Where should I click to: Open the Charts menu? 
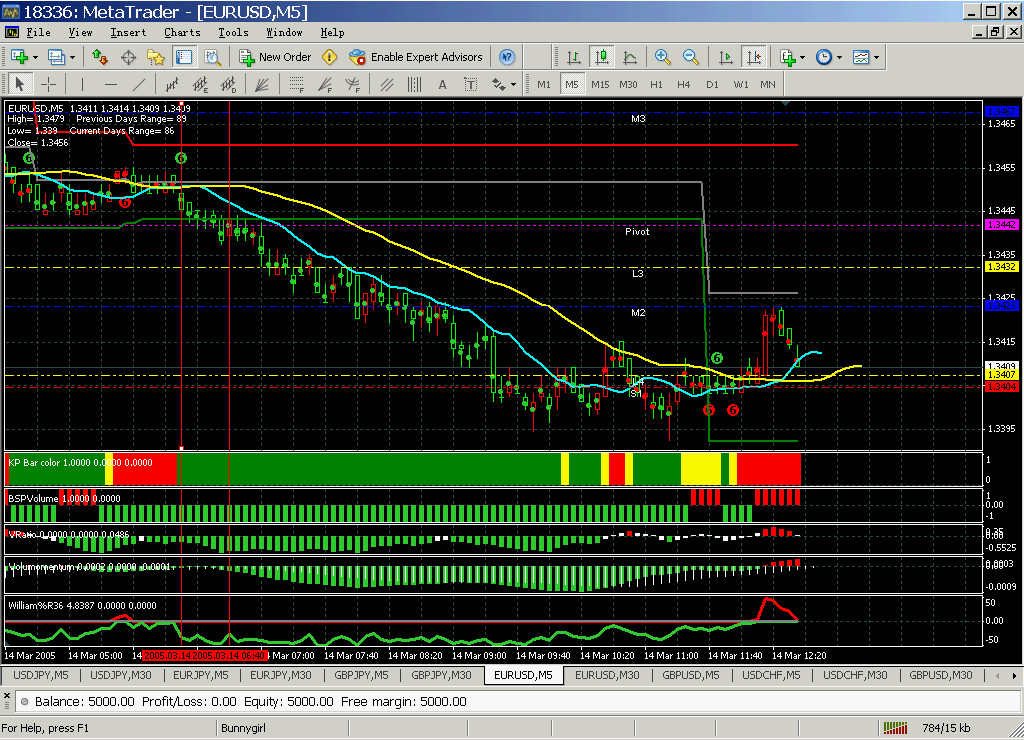point(182,32)
